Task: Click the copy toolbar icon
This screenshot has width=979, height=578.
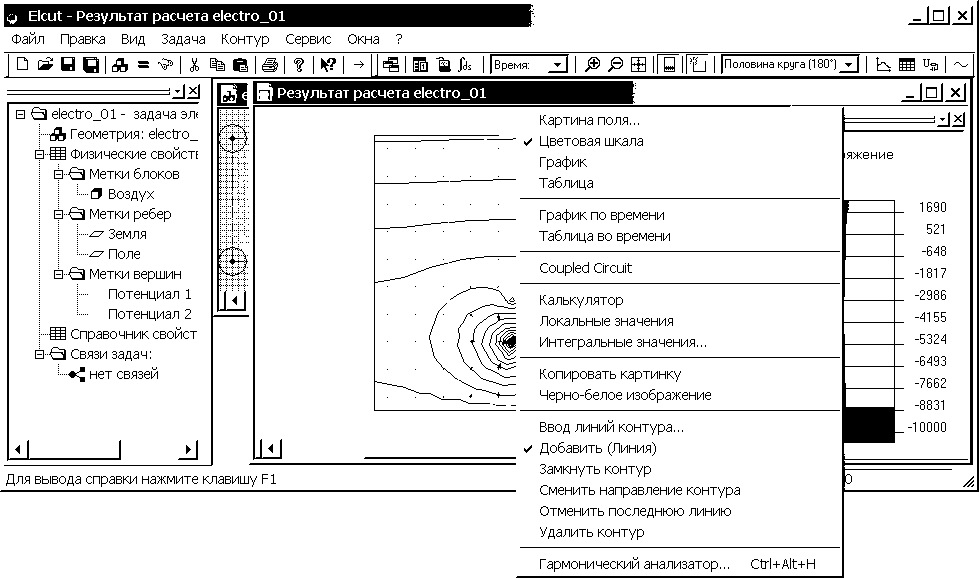Action: (217, 64)
